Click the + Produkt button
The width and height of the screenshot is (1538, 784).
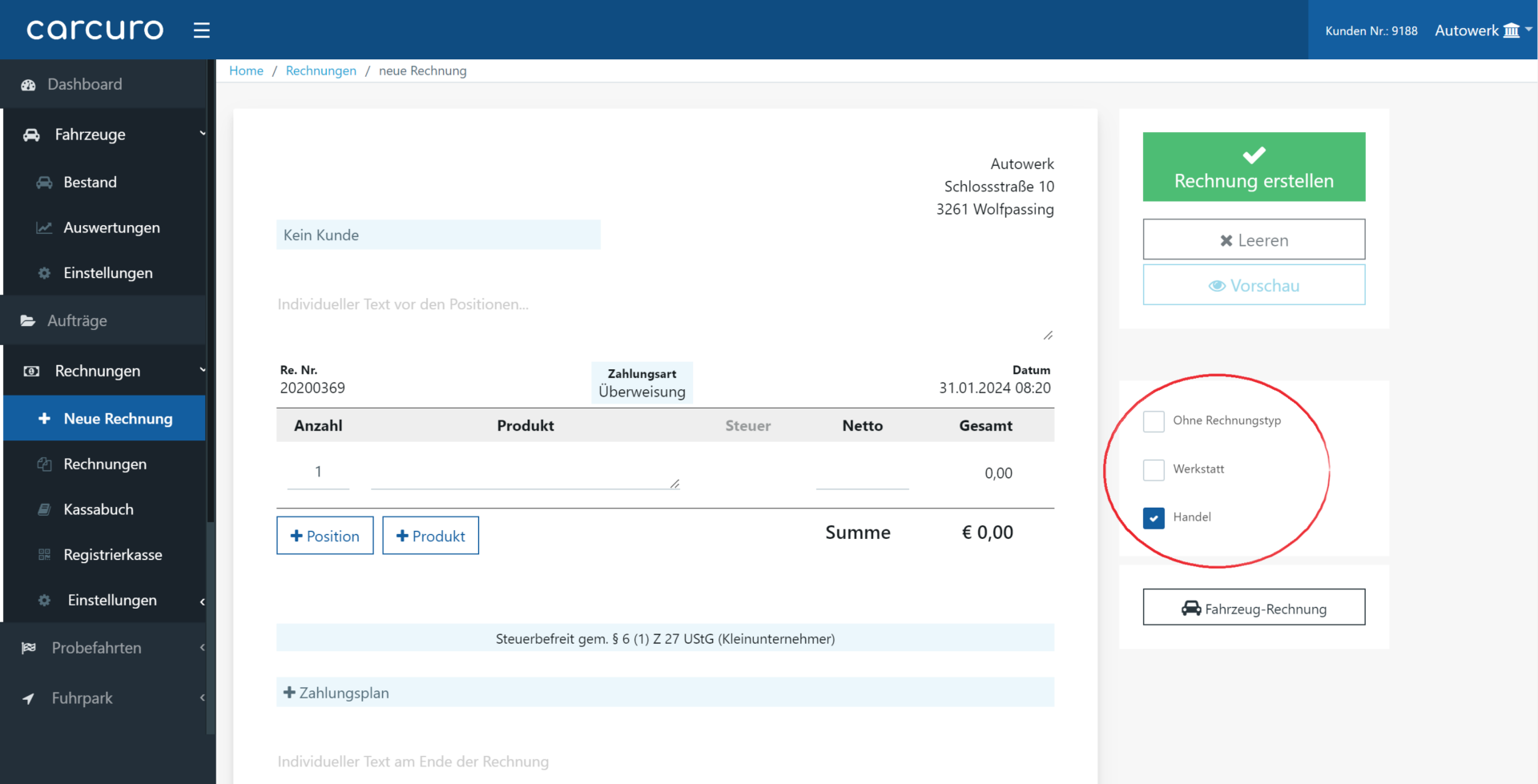(x=430, y=536)
